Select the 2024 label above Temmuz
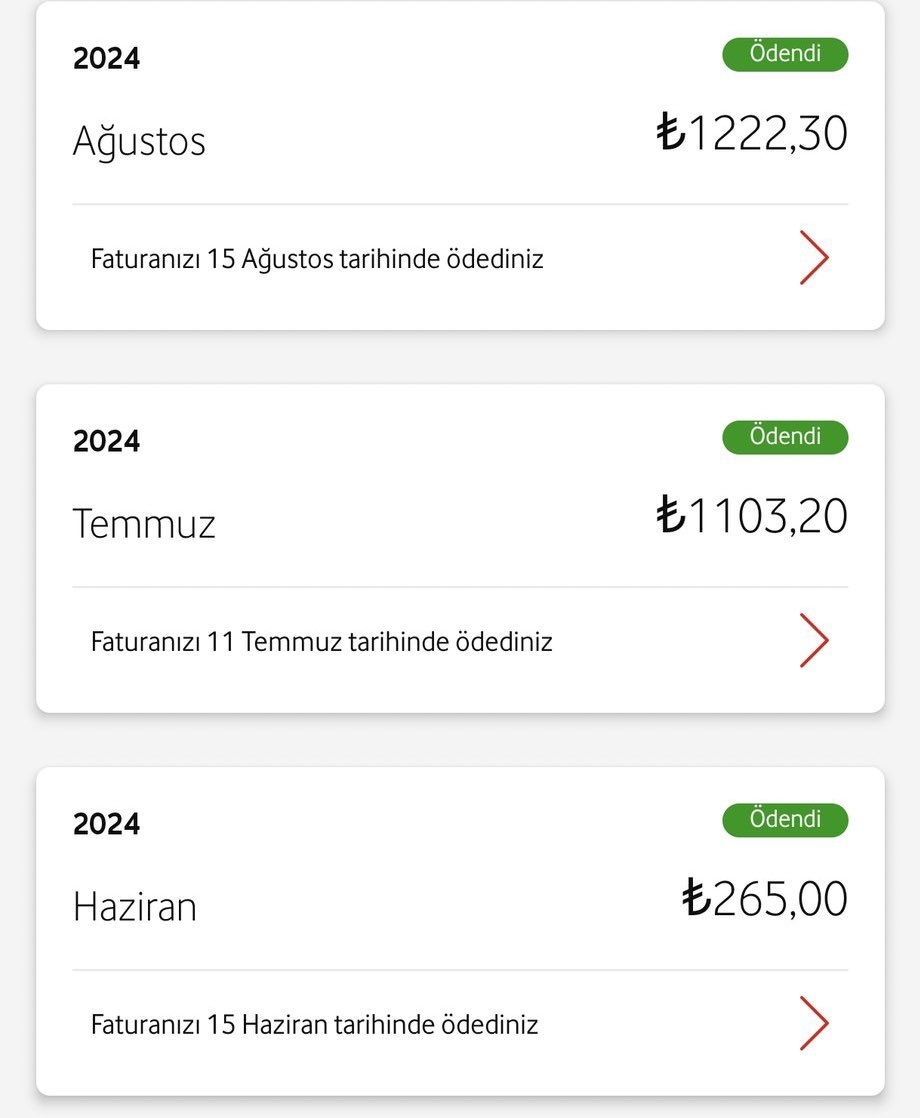The image size is (920, 1118). [106, 441]
